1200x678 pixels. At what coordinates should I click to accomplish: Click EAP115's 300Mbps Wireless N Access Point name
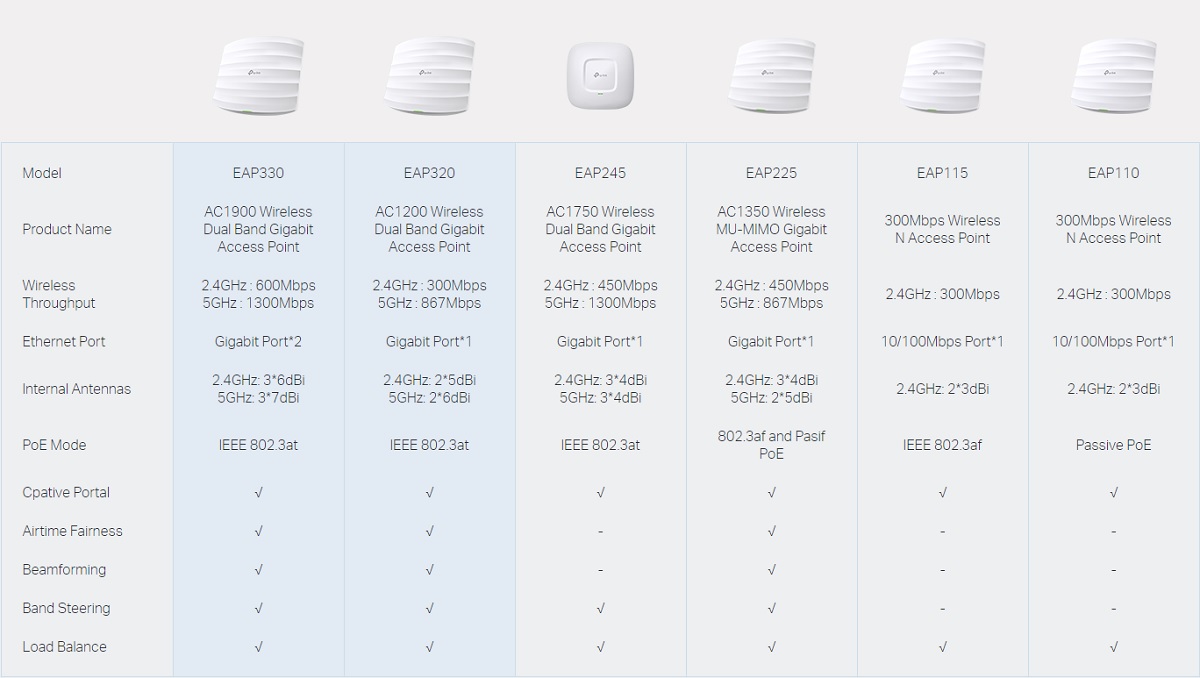(942, 229)
